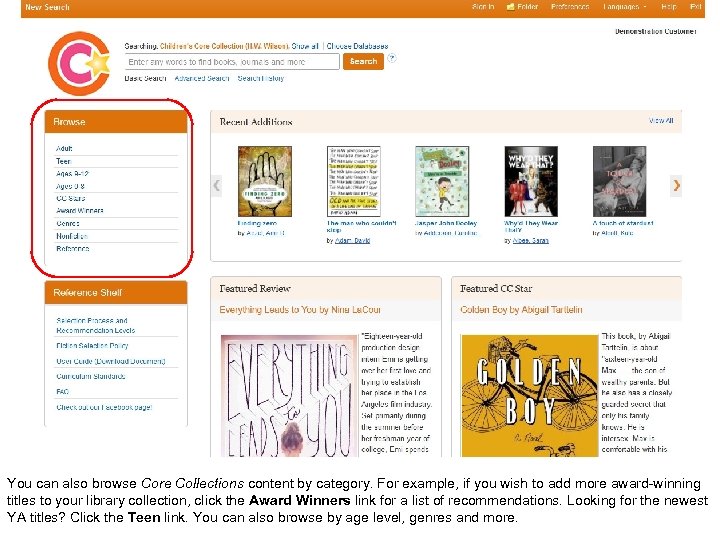720x540 pixels.
Task: Click the orange Search button
Action: [363, 62]
